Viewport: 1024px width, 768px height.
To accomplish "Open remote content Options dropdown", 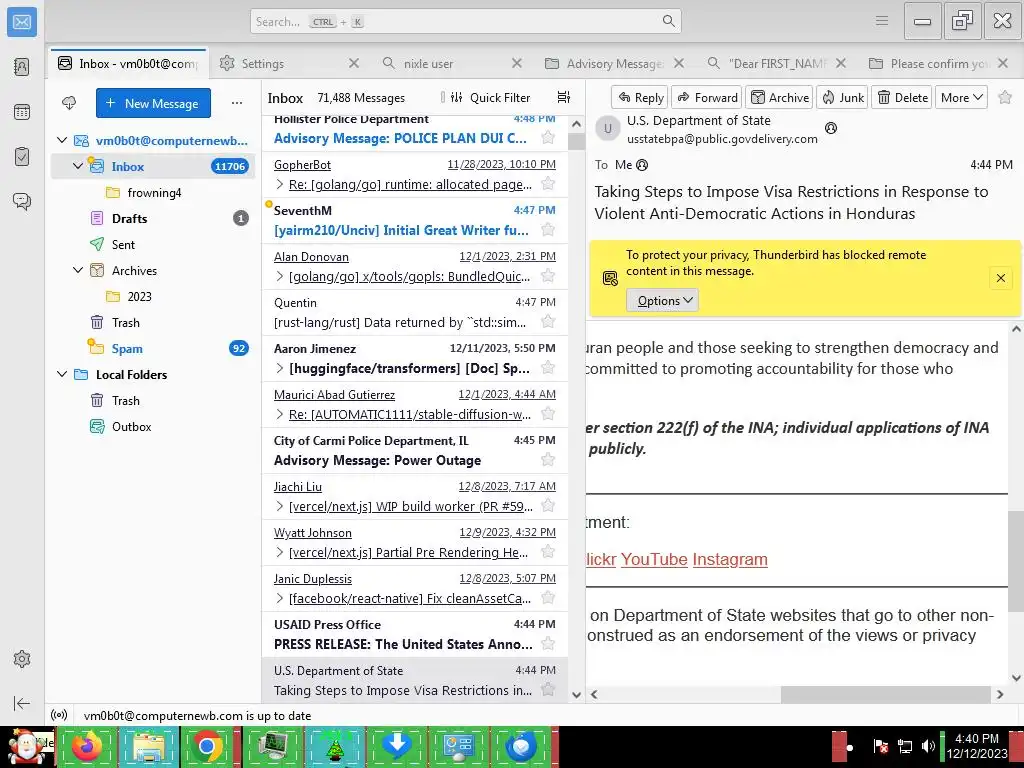I will coord(662,300).
